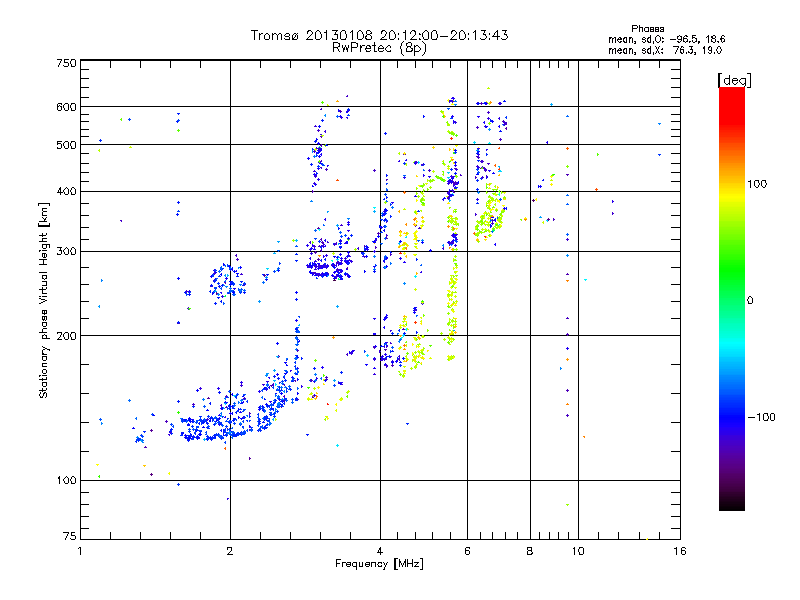Click the y-axis tick label '400'
Viewport: 800px width, 600px height.
67,191
